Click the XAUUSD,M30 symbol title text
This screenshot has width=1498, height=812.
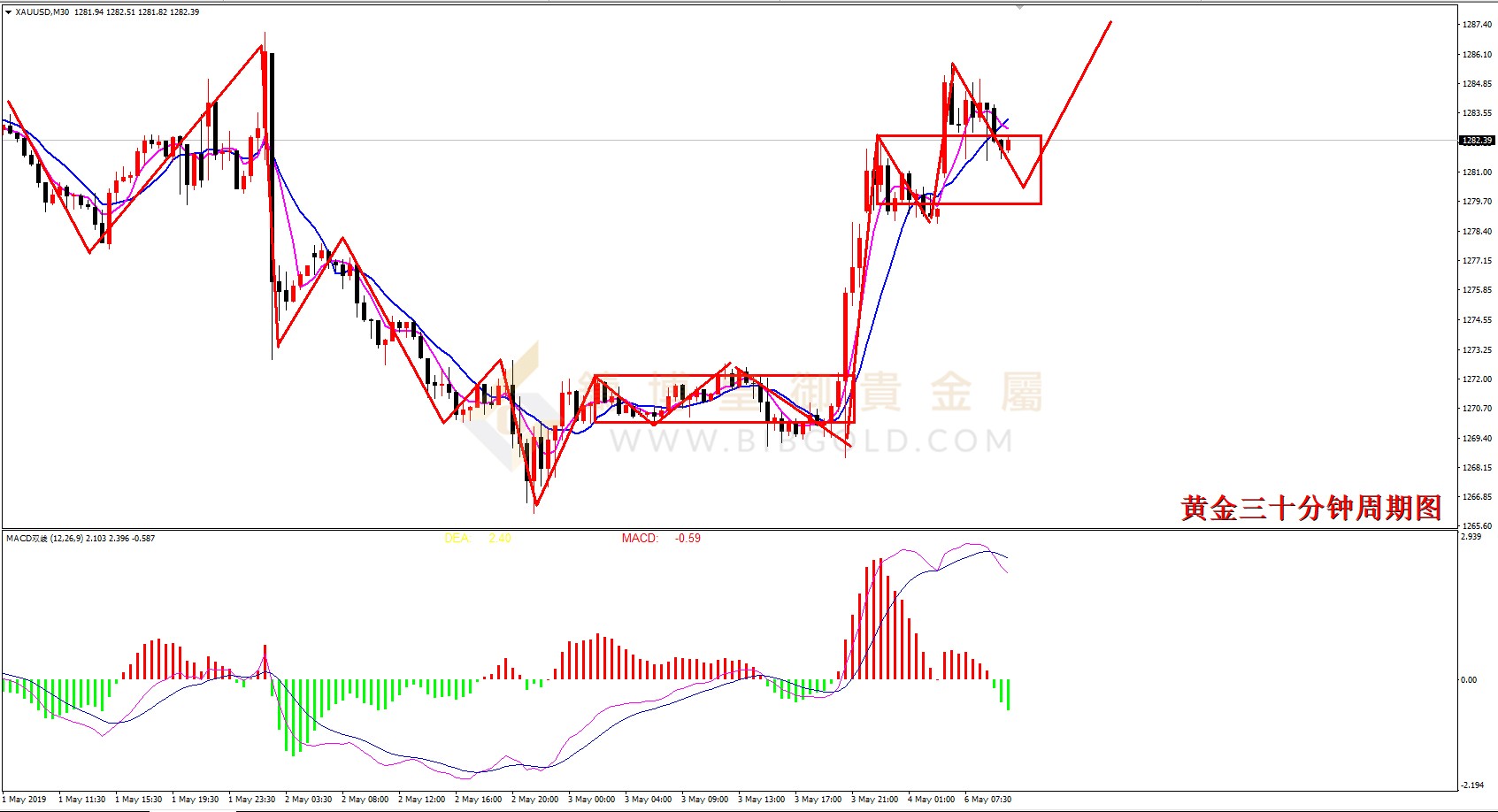[x=42, y=12]
